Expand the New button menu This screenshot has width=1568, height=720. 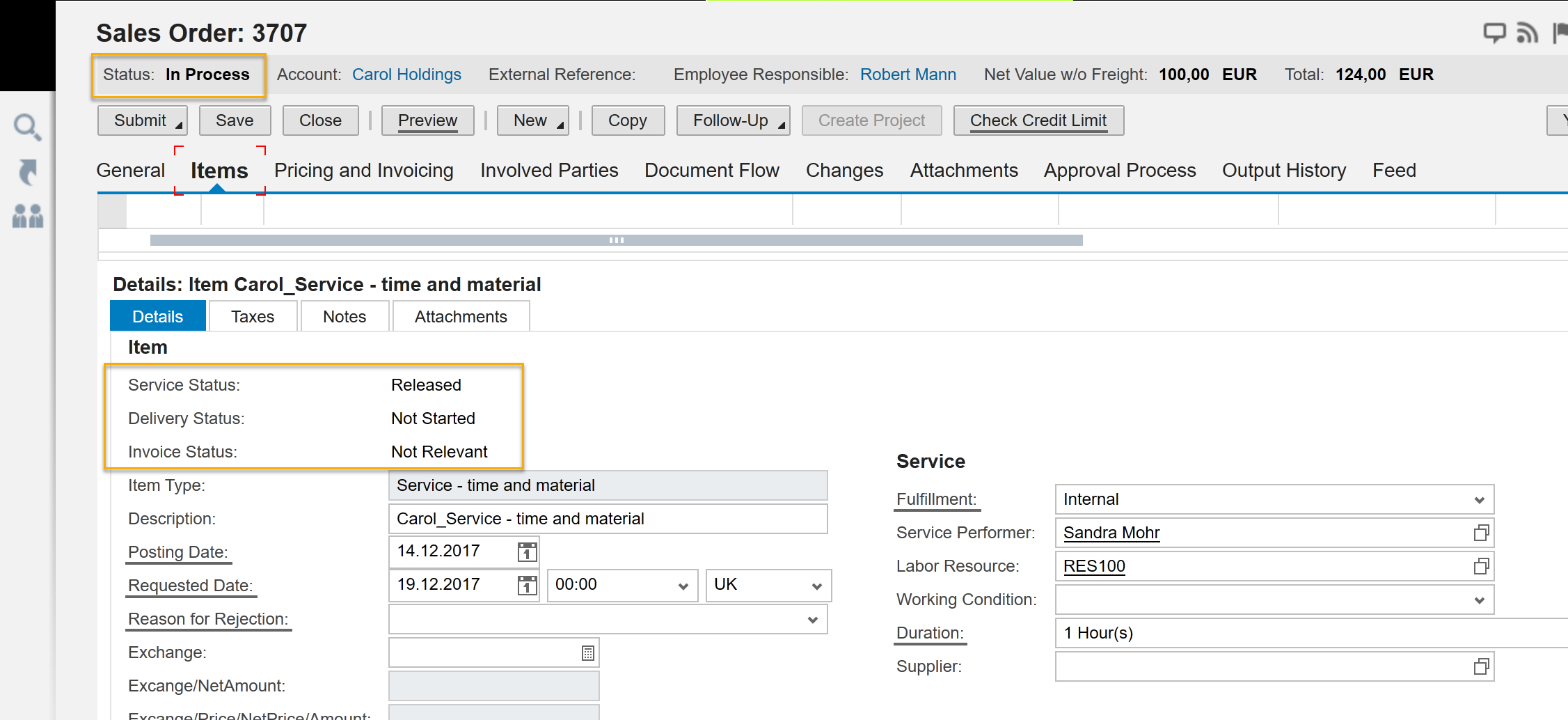point(560,125)
